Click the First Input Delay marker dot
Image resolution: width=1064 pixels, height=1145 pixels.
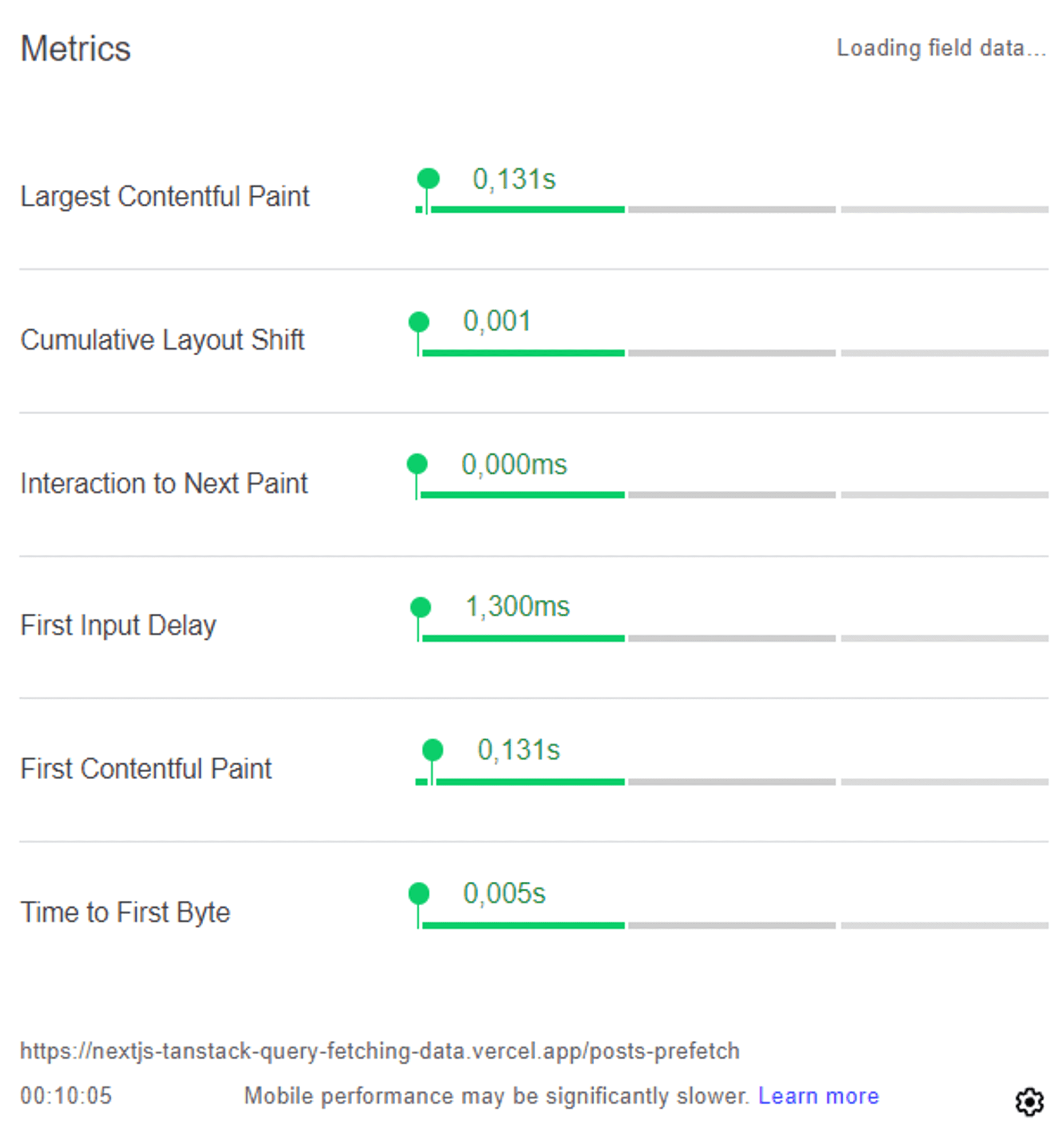click(x=420, y=607)
